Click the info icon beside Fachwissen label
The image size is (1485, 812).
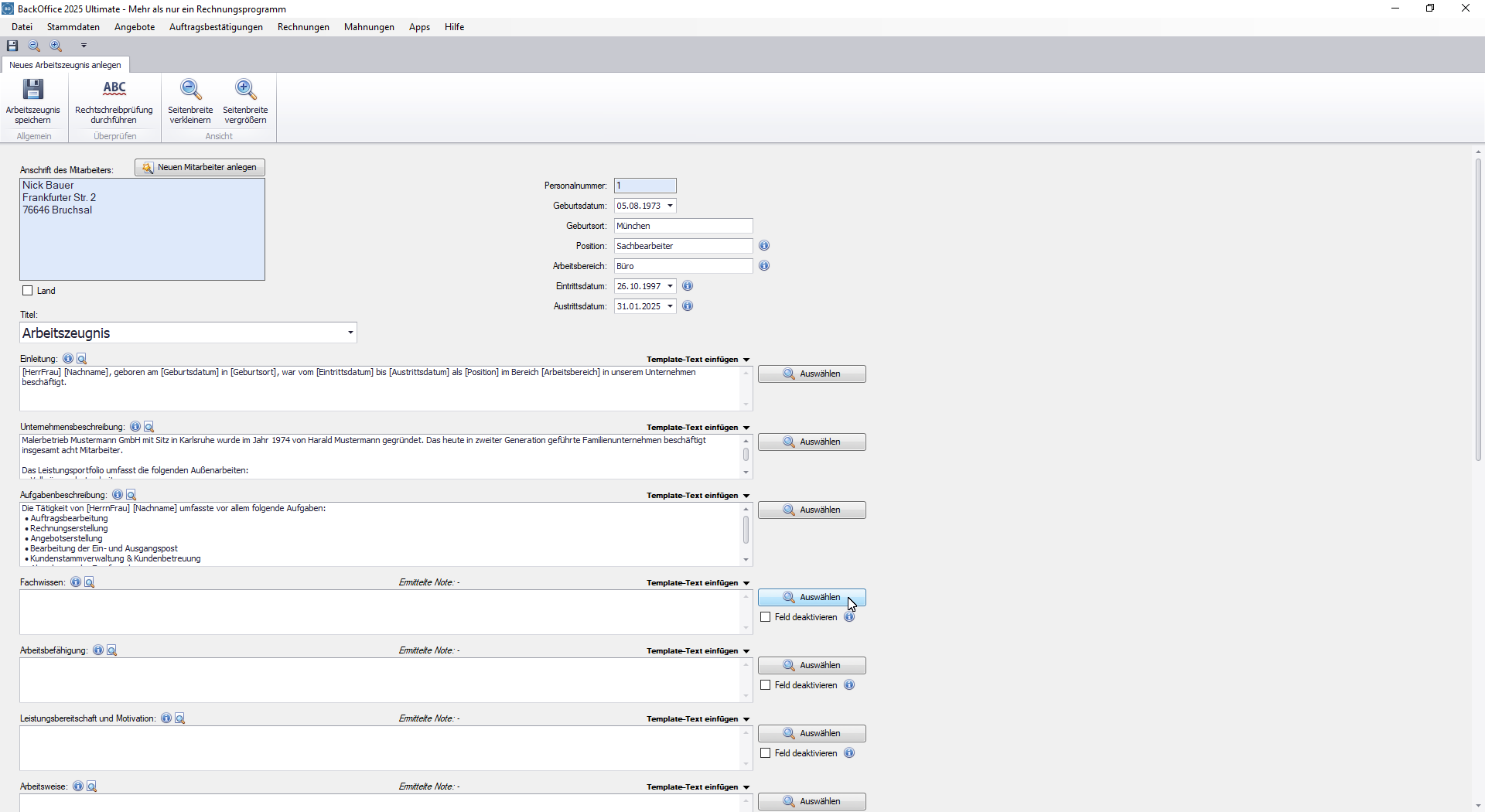[76, 582]
